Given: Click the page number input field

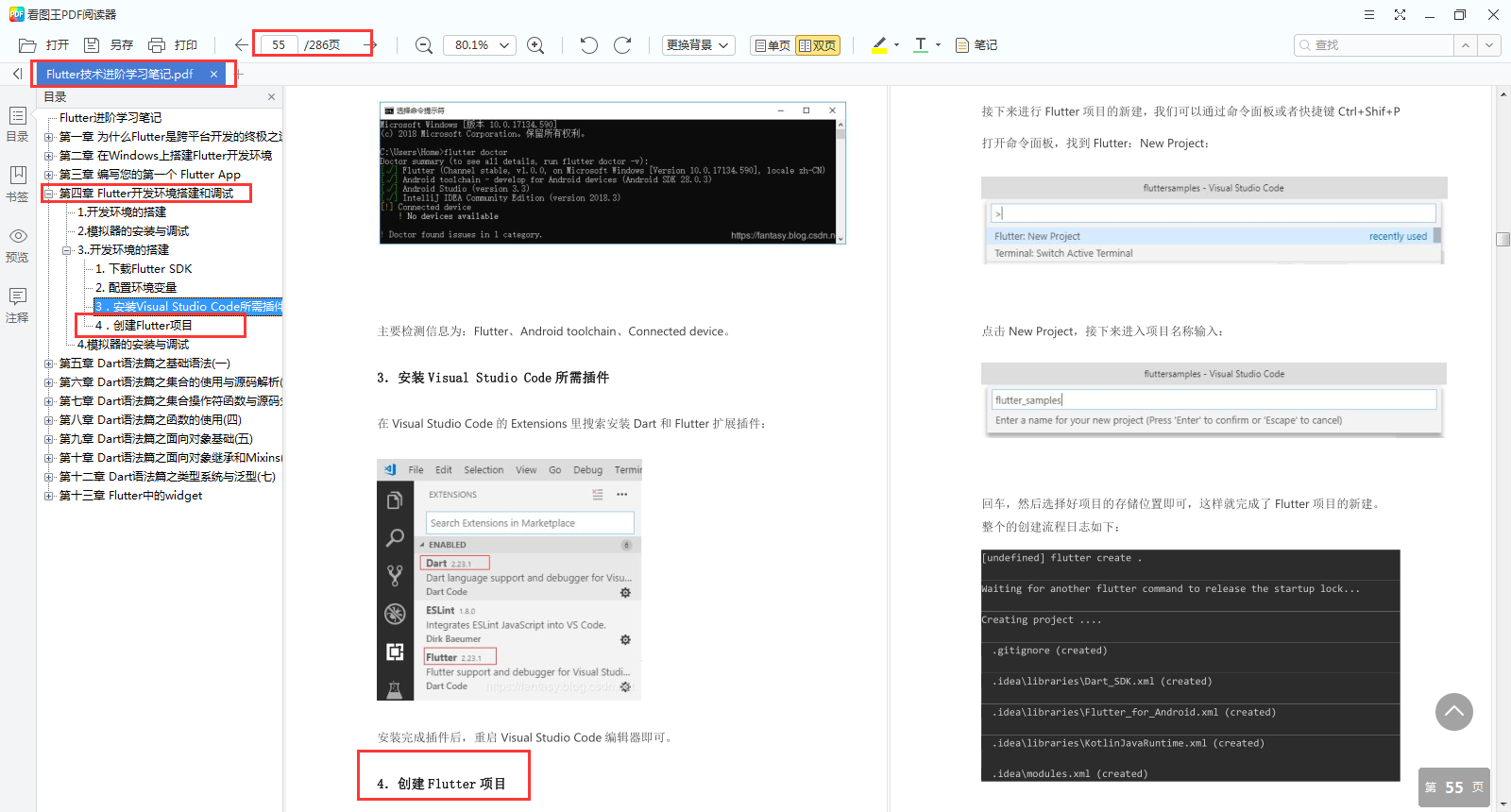Looking at the screenshot, I should point(279,44).
